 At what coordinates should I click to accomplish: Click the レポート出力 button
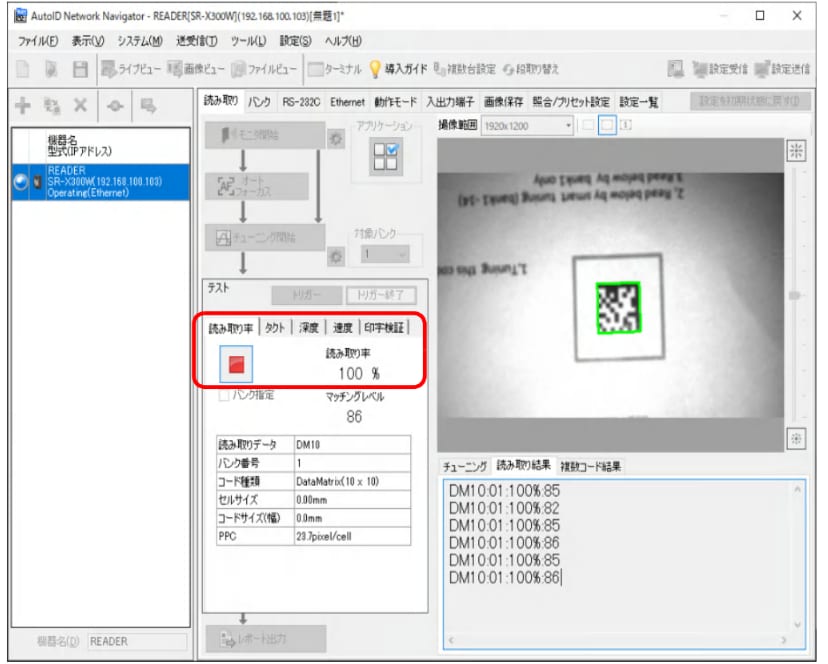[x=266, y=639]
